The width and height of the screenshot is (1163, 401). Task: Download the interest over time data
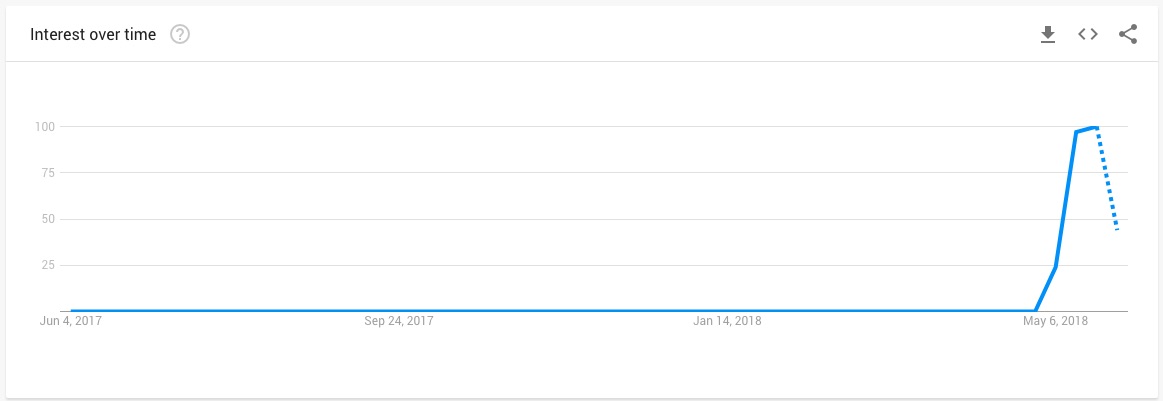pyautogui.click(x=1048, y=35)
